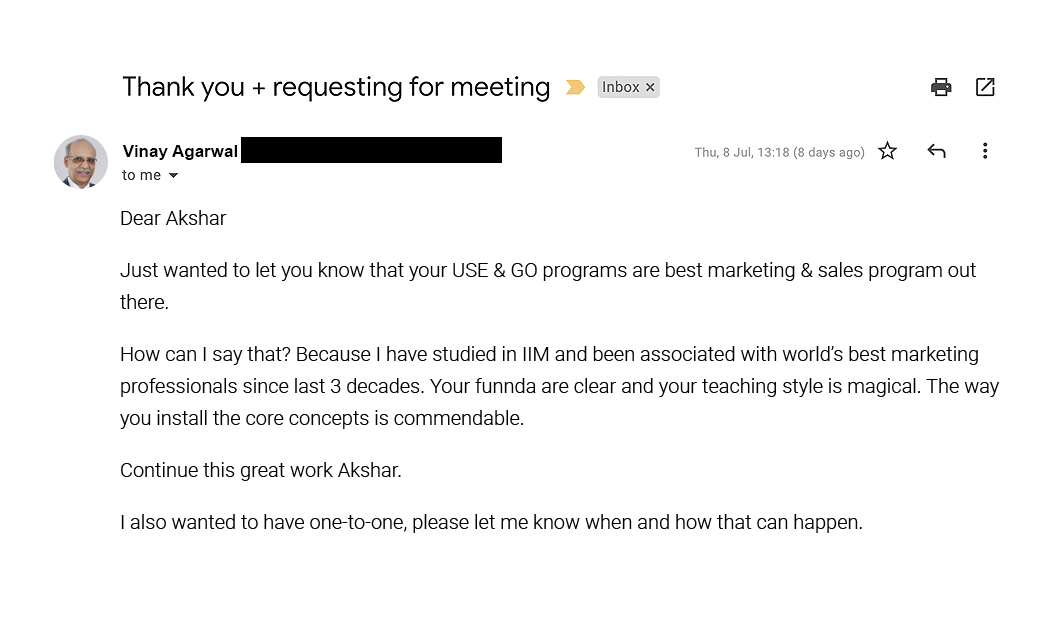Reply to Vinay Agarwal's email

click(936, 151)
